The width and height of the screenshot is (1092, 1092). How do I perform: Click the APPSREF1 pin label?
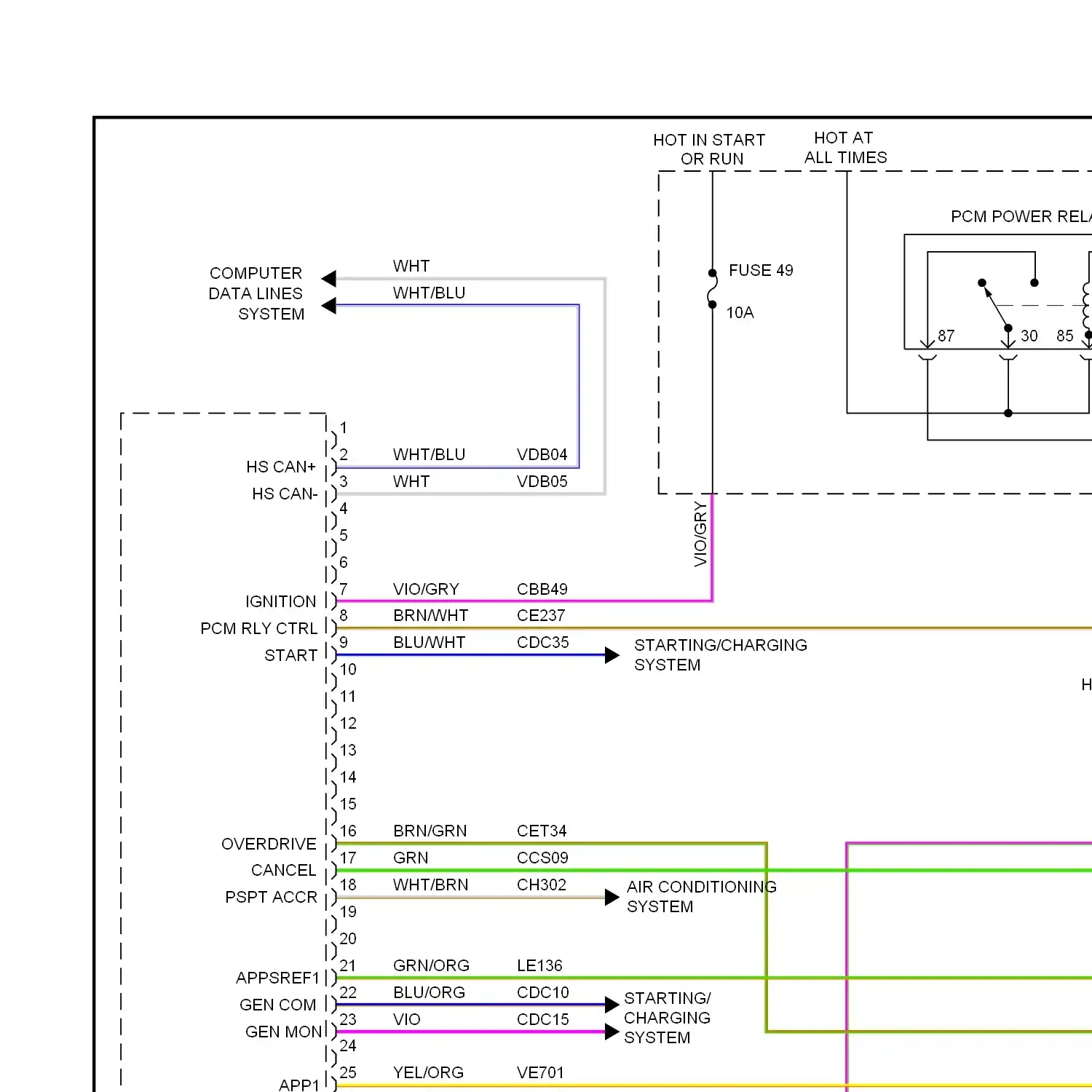[277, 978]
